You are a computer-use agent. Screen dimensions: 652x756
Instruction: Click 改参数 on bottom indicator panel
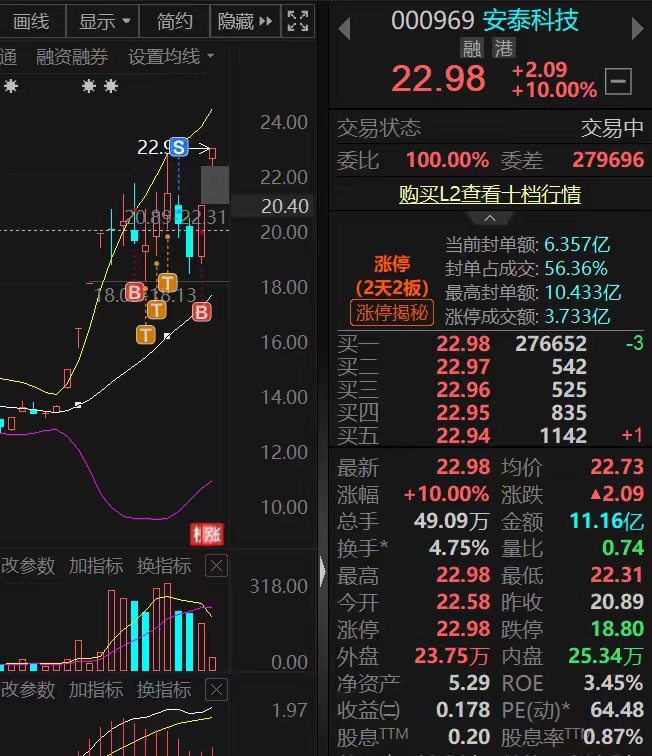pyautogui.click(x=28, y=690)
